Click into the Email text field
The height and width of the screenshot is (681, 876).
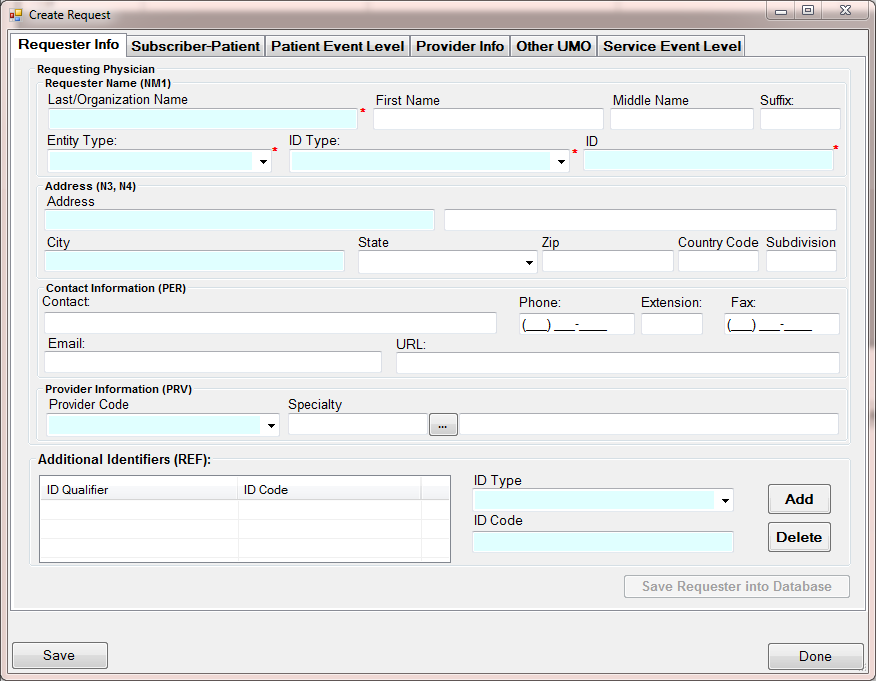point(213,362)
